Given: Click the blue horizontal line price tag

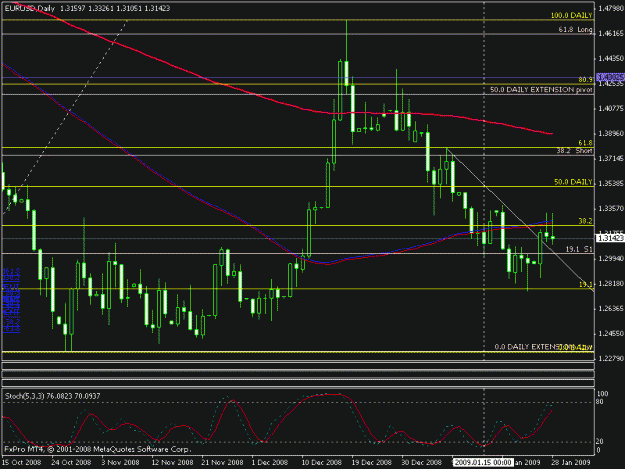Looking at the screenshot, I should 610,77.
